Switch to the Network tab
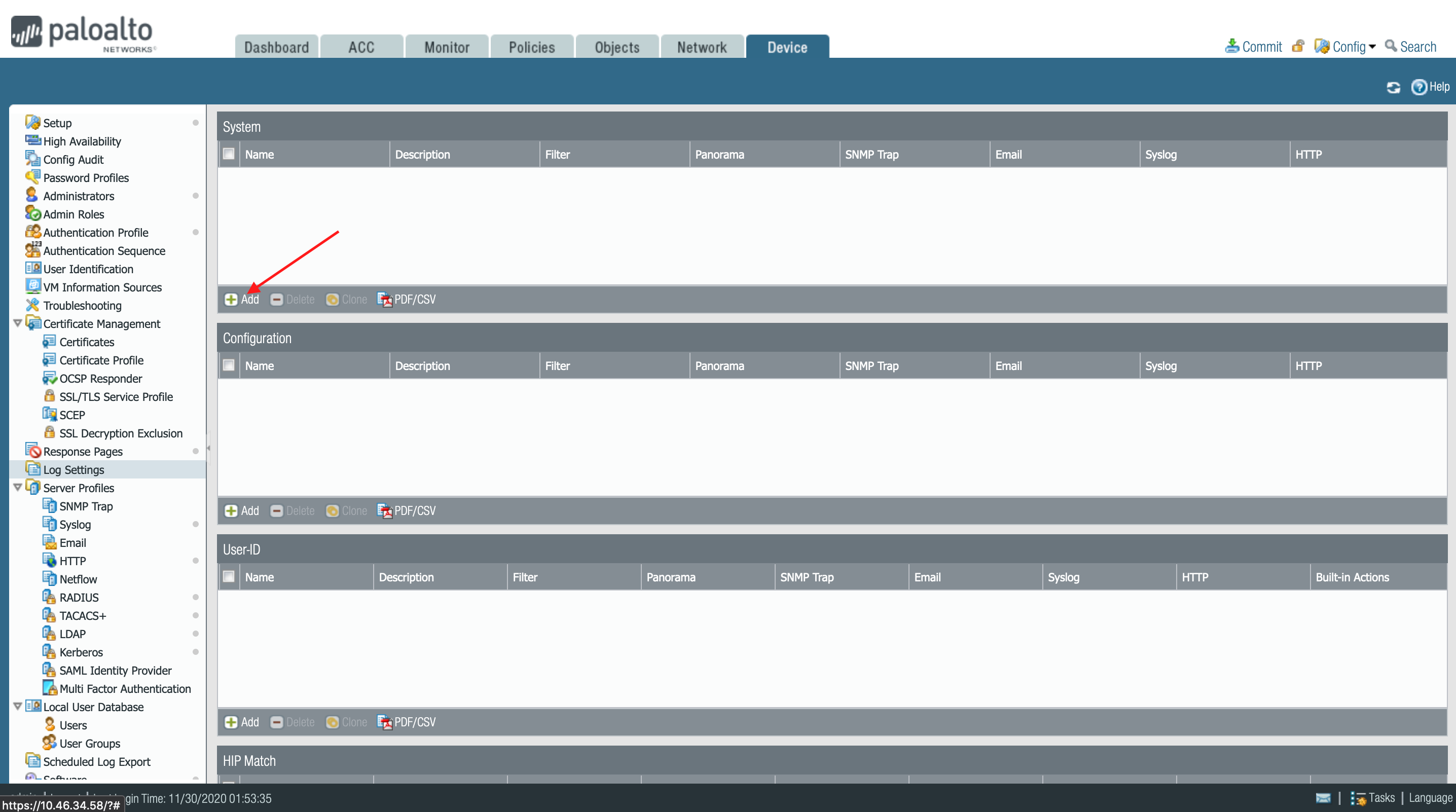The image size is (1456, 812). click(702, 46)
